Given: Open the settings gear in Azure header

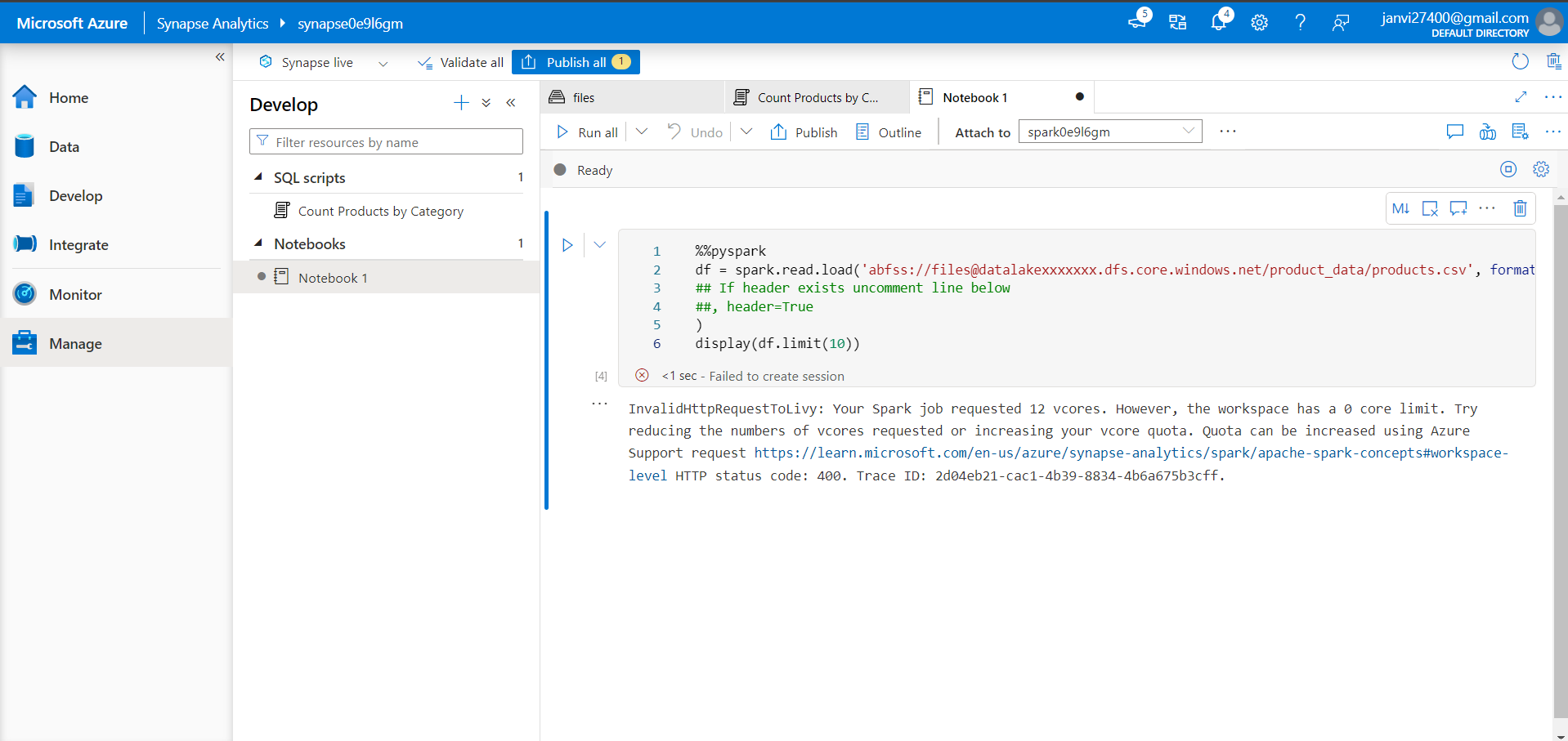Looking at the screenshot, I should pyautogui.click(x=1259, y=23).
